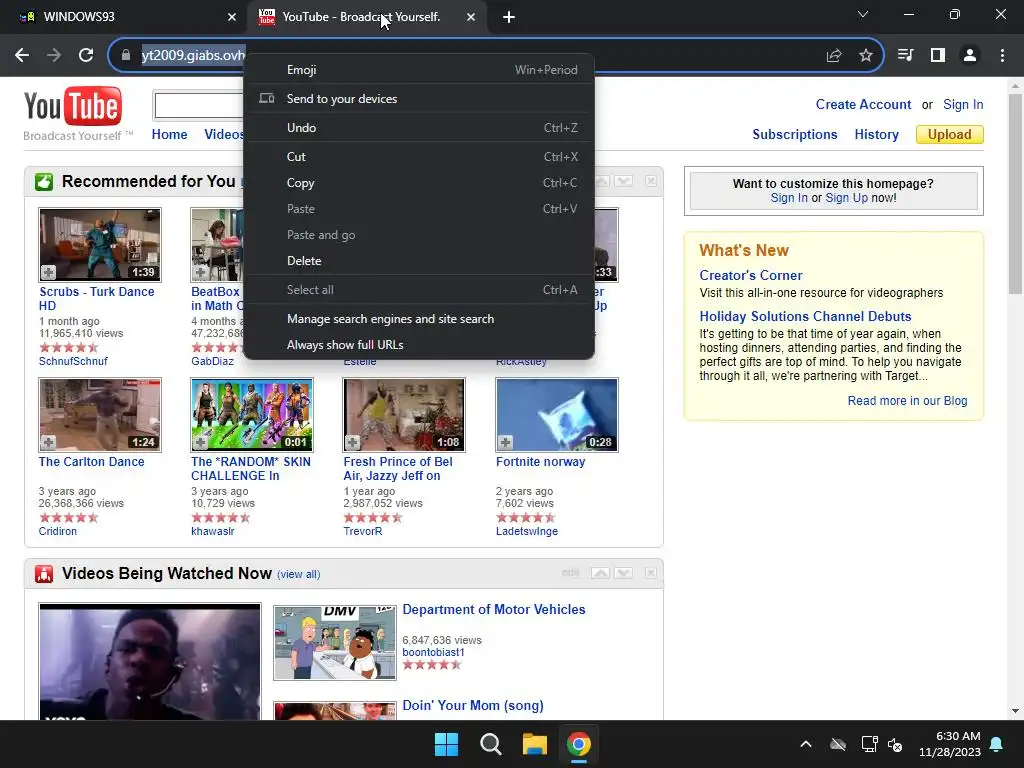The width and height of the screenshot is (1024, 768).
Task: Open Creator's Corner link
Action: point(751,276)
